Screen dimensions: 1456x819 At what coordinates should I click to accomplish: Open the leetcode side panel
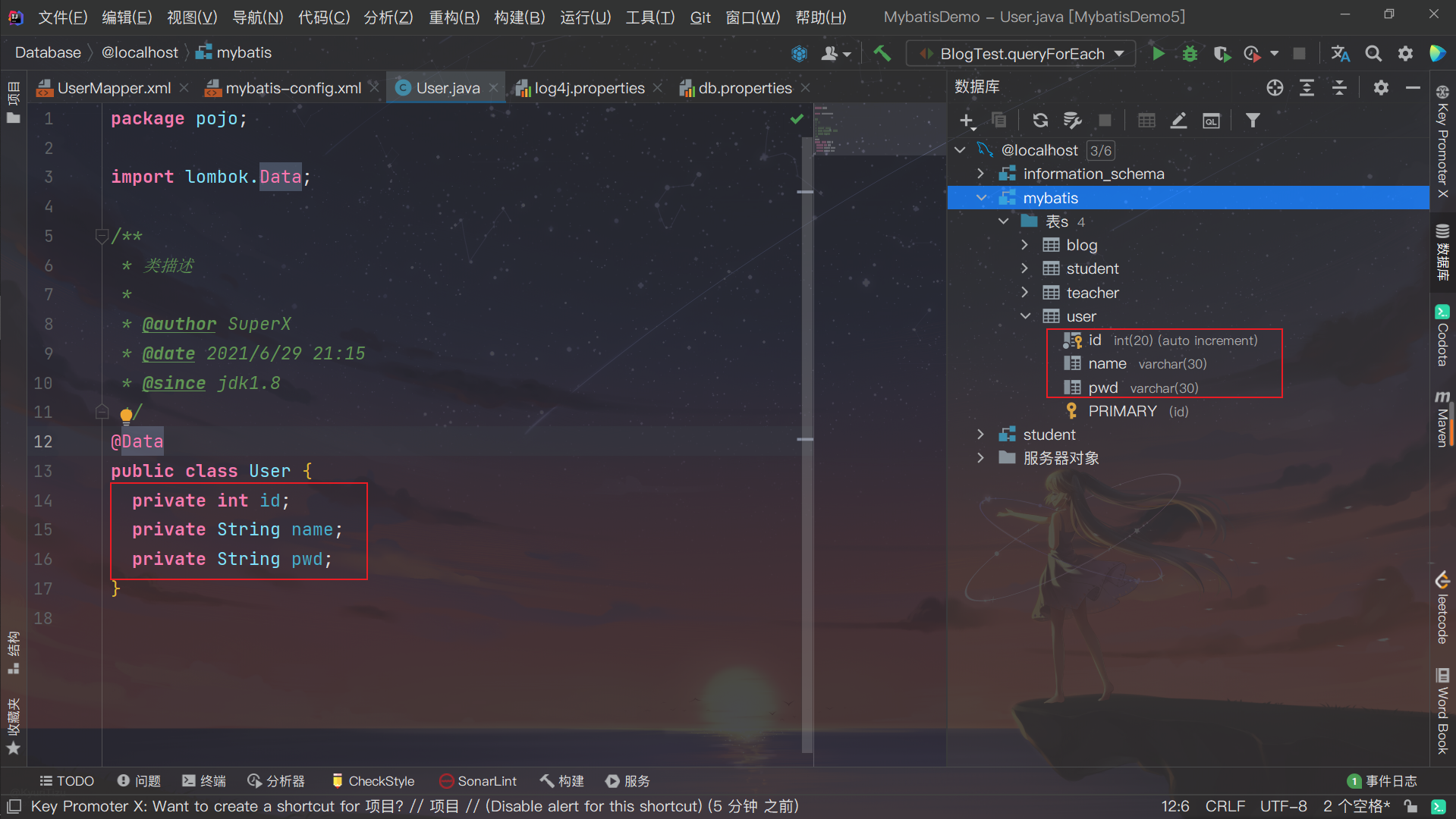pos(1442,607)
